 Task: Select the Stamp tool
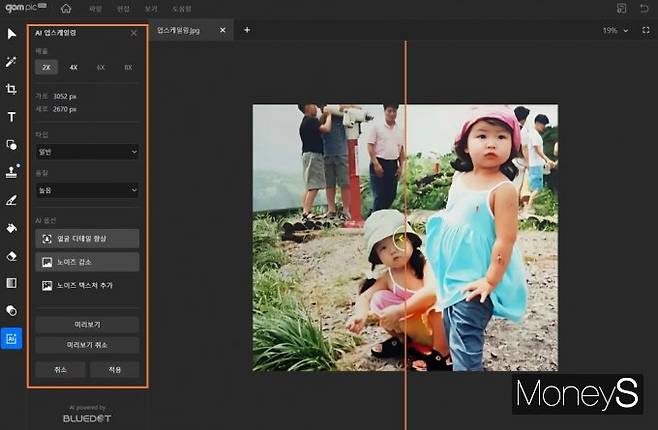click(12, 172)
